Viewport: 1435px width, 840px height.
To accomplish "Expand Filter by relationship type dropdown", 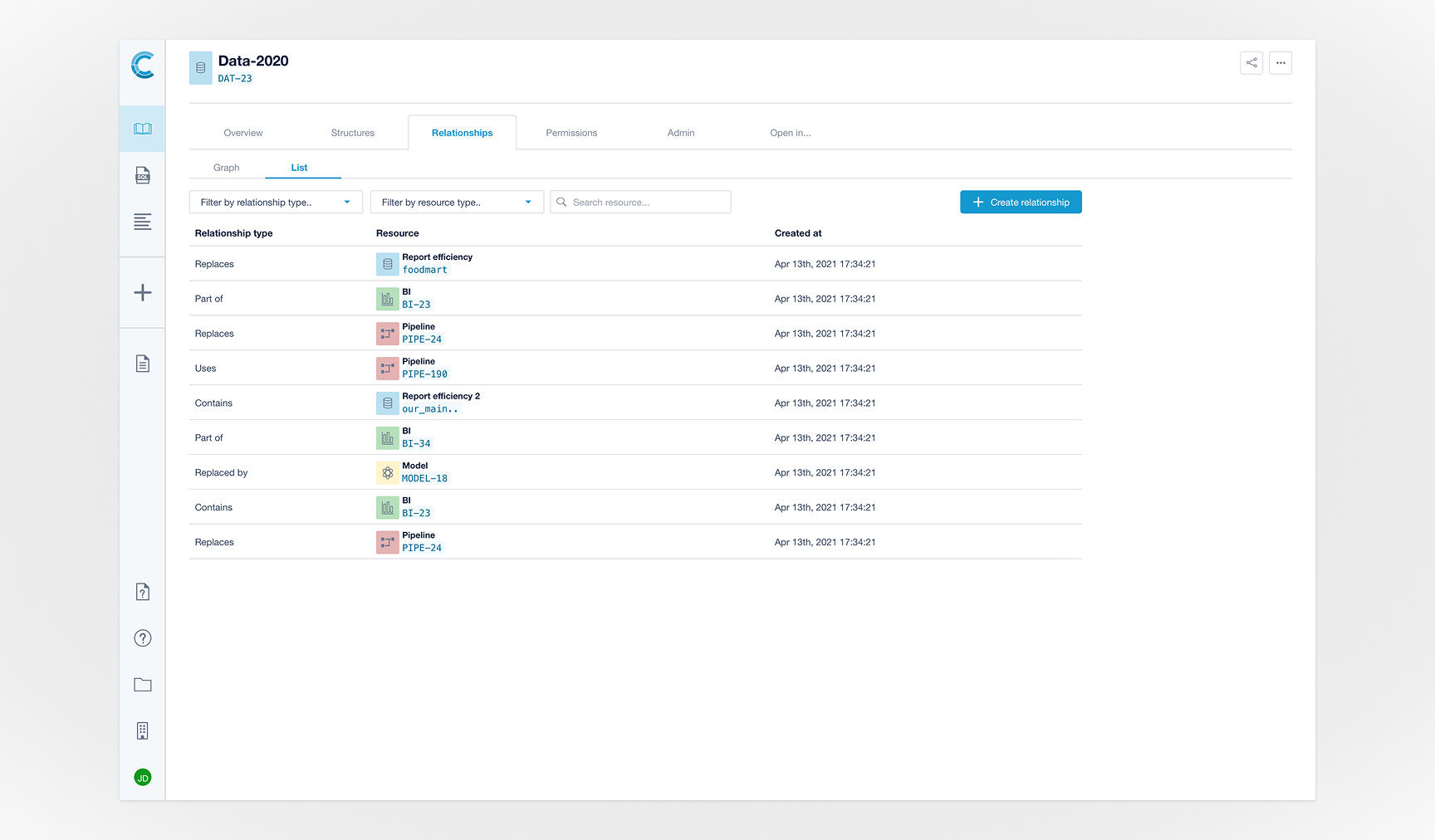I will tap(276, 203).
